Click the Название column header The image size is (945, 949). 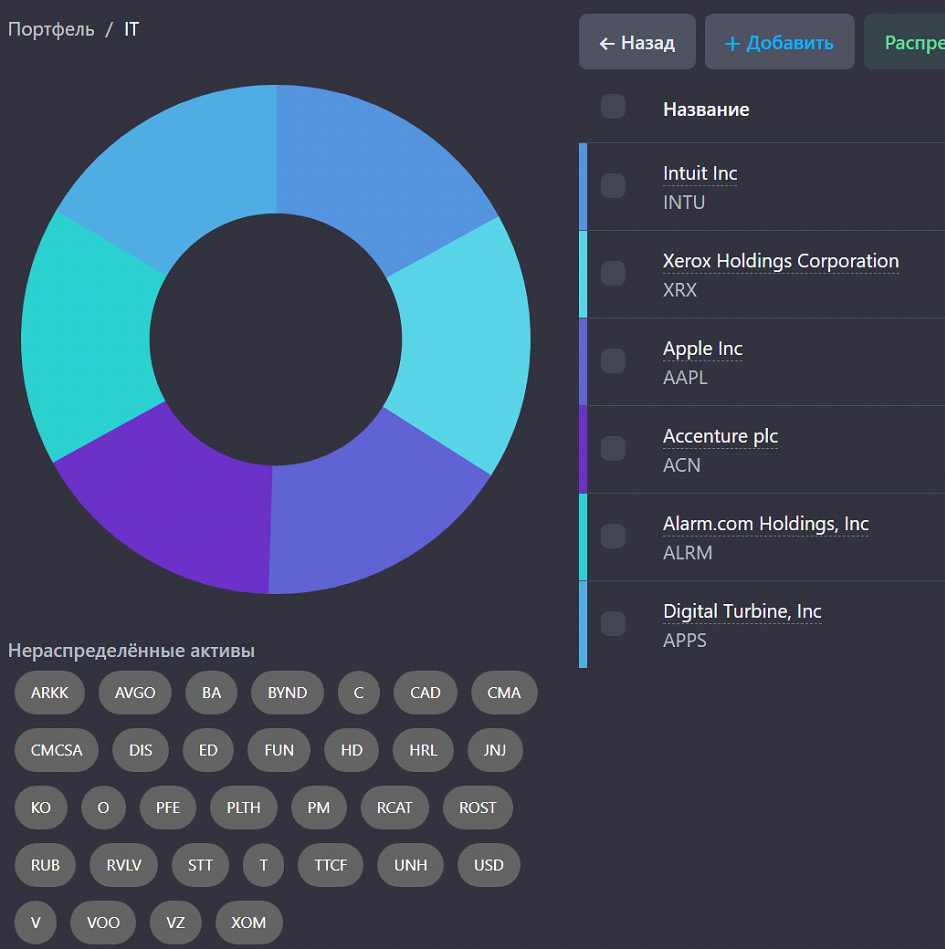pos(706,109)
